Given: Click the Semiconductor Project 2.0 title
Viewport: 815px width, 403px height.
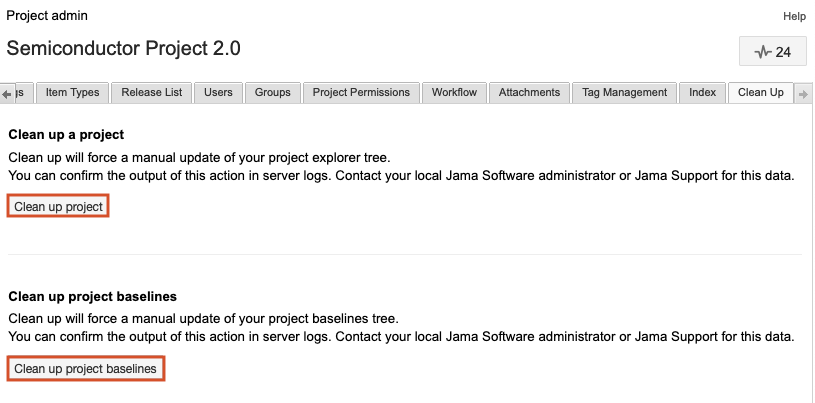Looking at the screenshot, I should pos(123,48).
